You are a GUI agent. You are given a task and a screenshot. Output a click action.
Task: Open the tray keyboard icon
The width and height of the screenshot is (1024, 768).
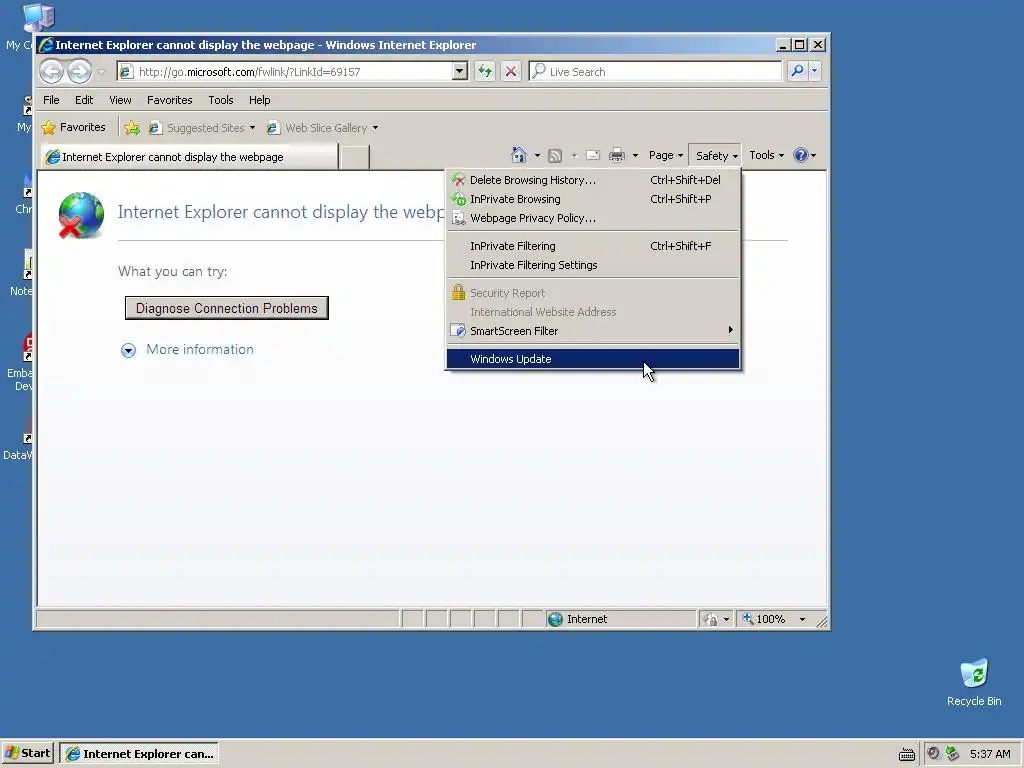pyautogui.click(x=906, y=754)
